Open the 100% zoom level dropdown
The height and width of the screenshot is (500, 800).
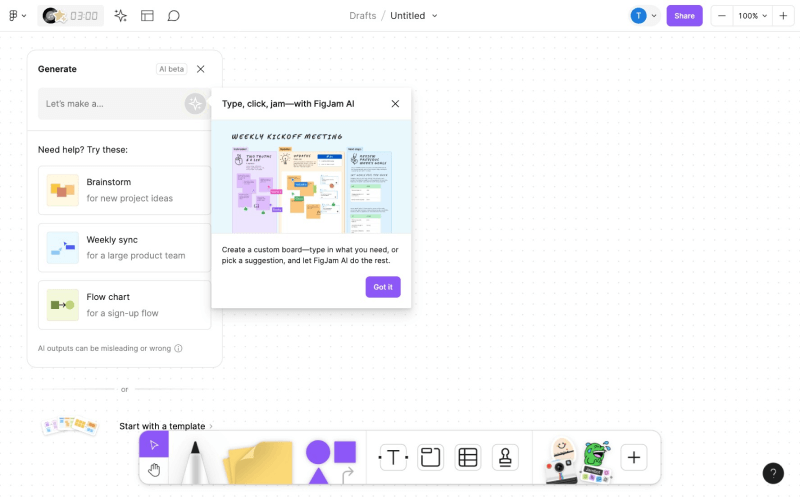coord(754,16)
